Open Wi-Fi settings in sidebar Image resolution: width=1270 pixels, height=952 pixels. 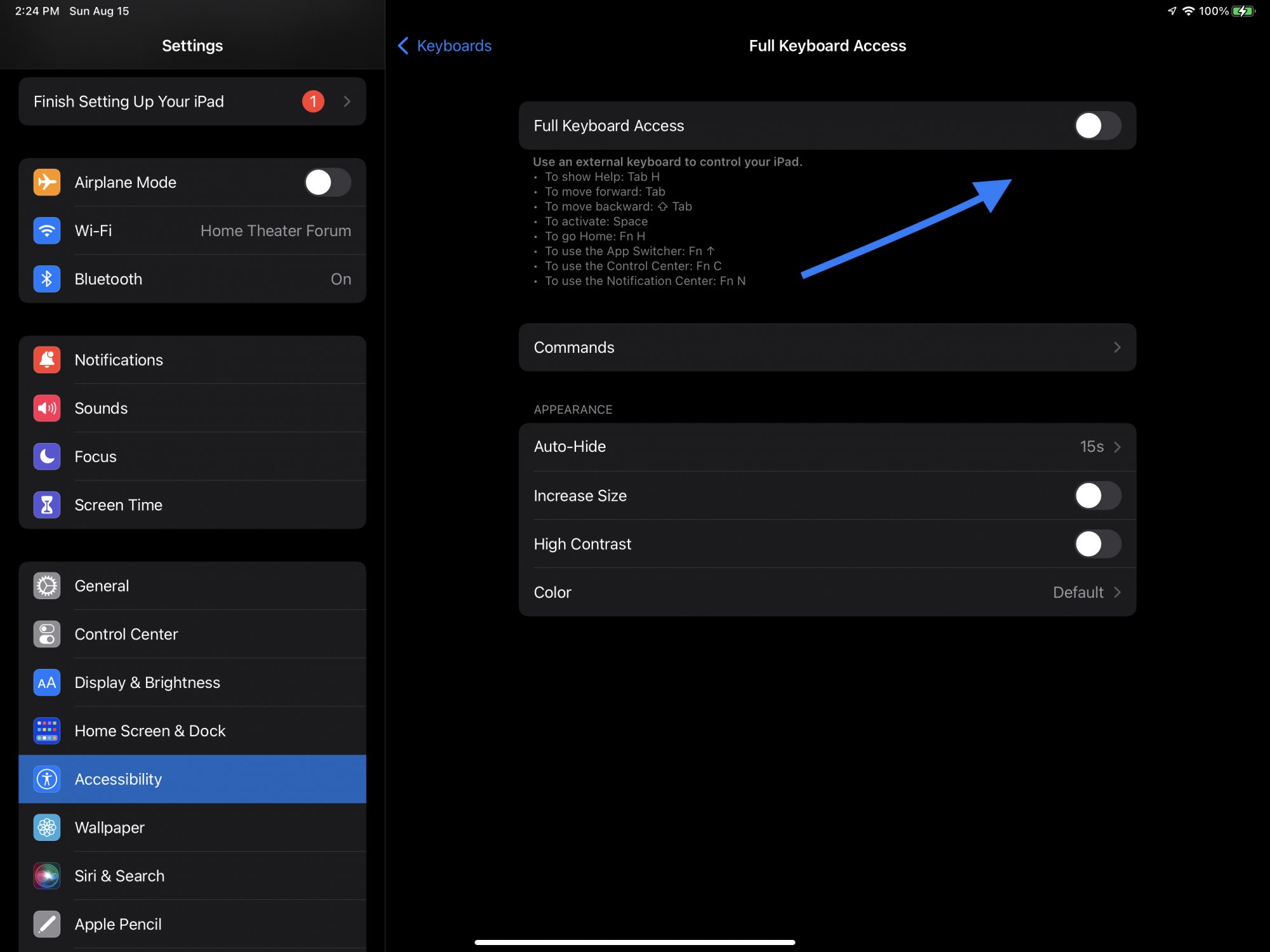pyautogui.click(x=192, y=230)
